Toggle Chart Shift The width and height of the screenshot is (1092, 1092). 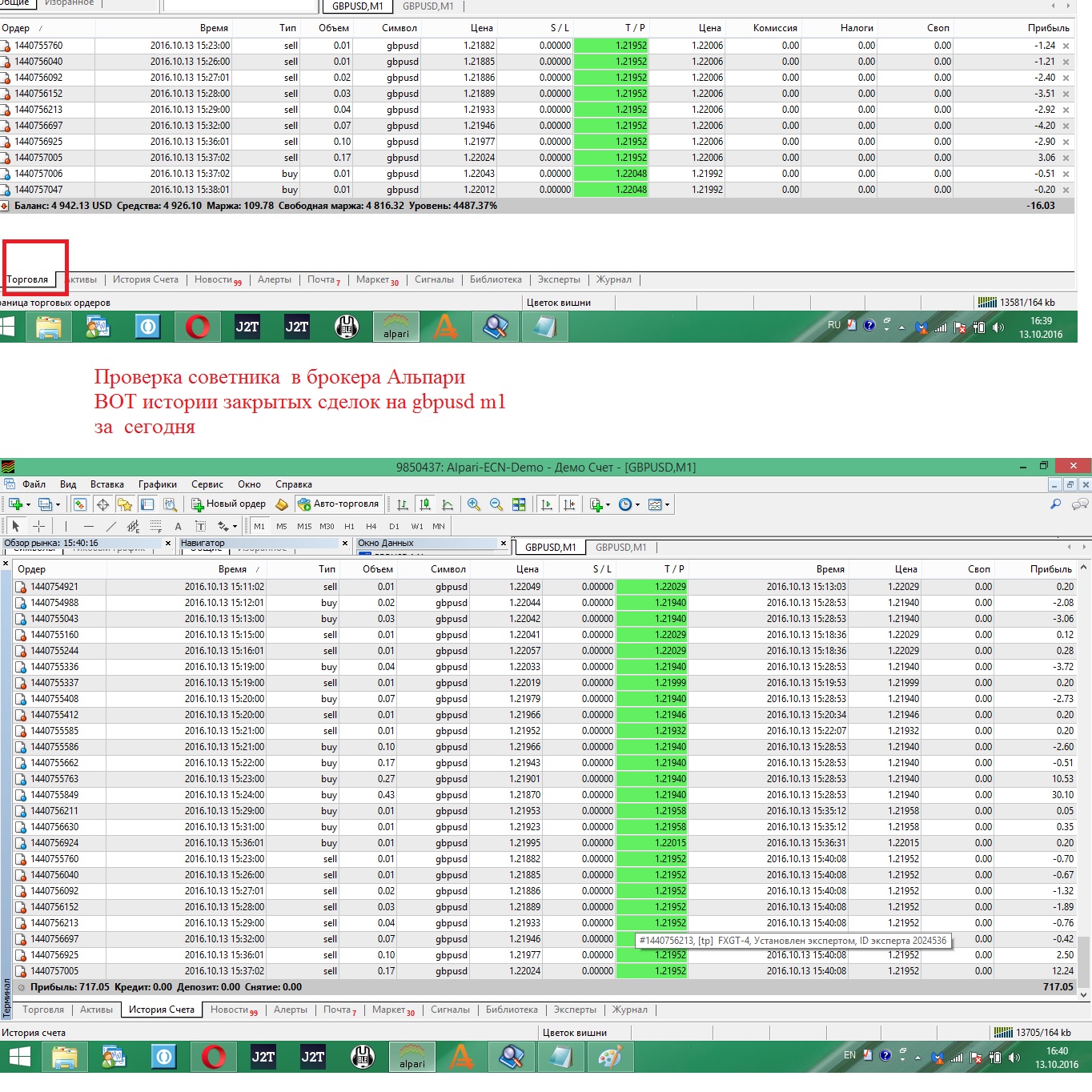(569, 504)
